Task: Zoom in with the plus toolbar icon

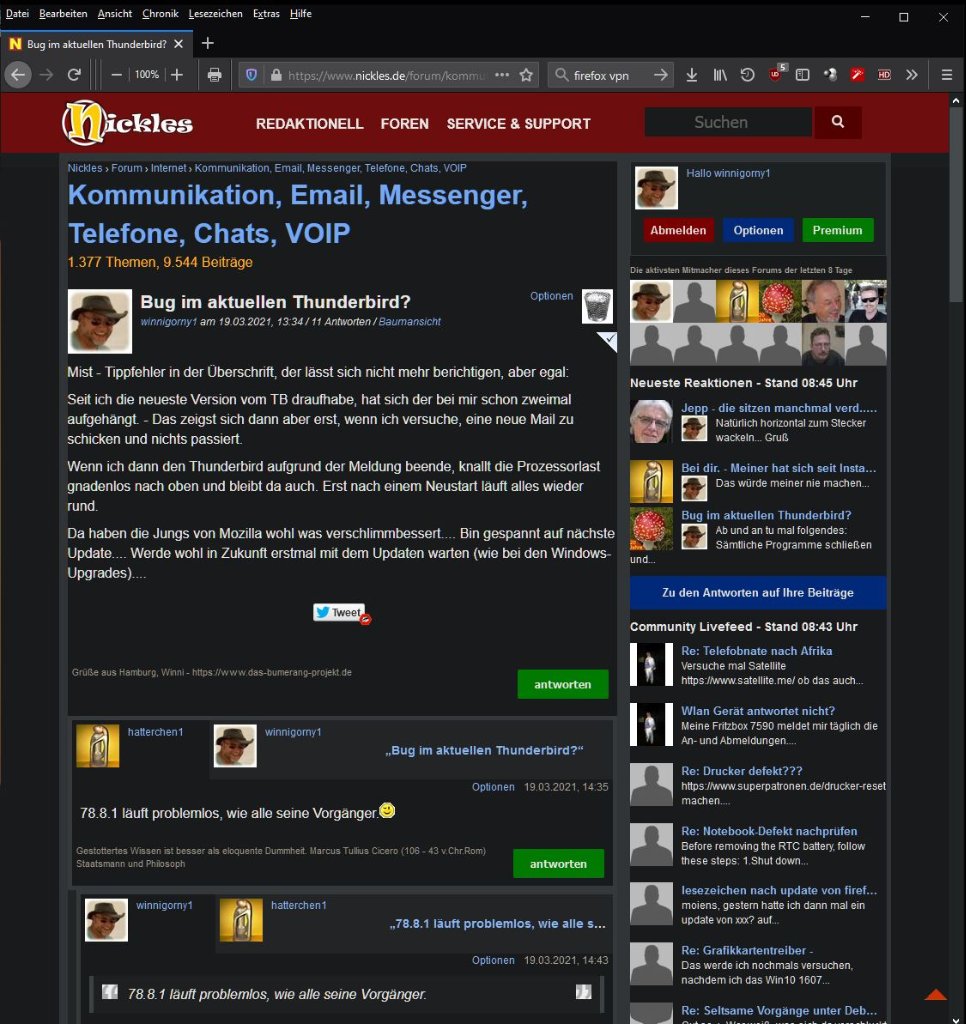Action: [x=177, y=75]
